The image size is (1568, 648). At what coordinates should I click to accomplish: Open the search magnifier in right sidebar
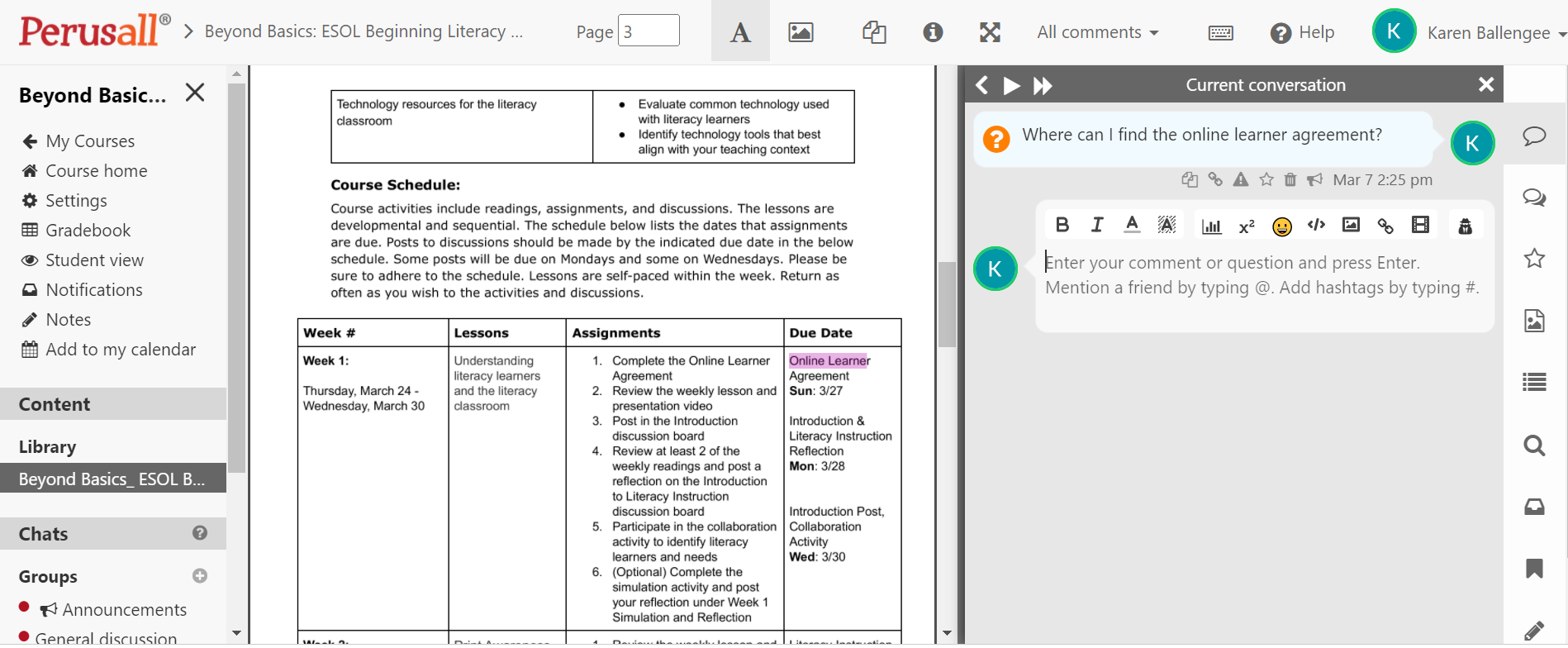(x=1534, y=446)
